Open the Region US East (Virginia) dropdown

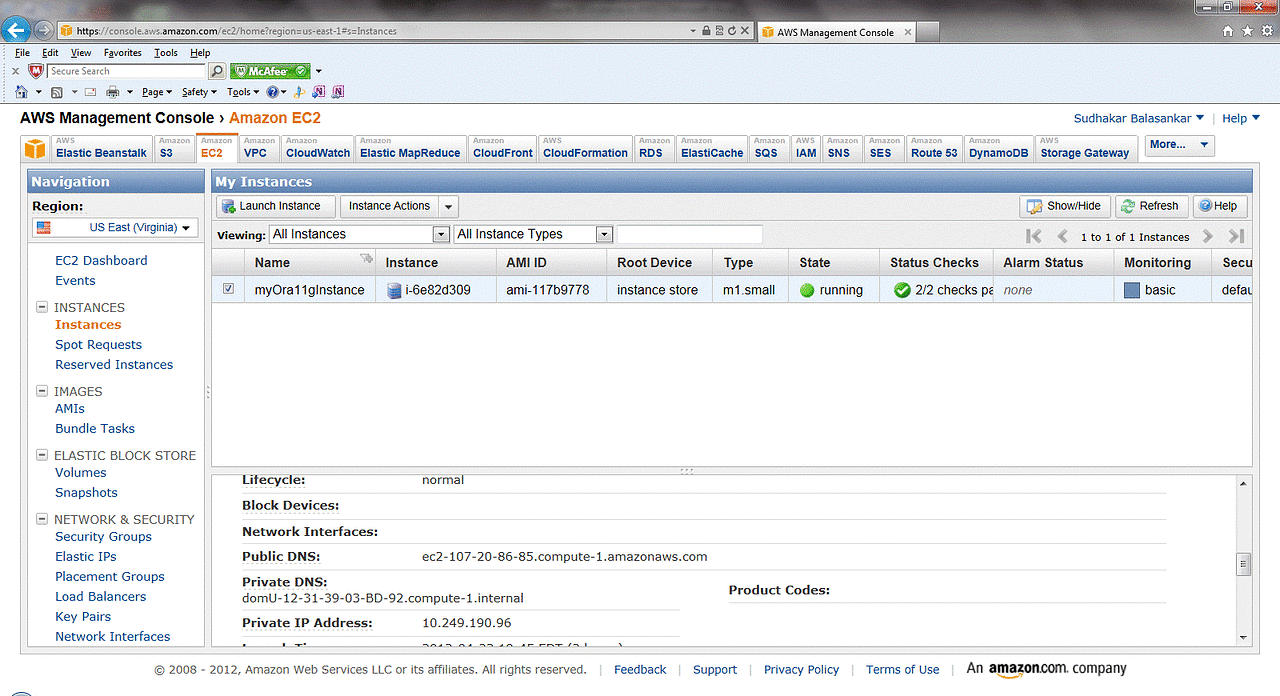(x=115, y=228)
